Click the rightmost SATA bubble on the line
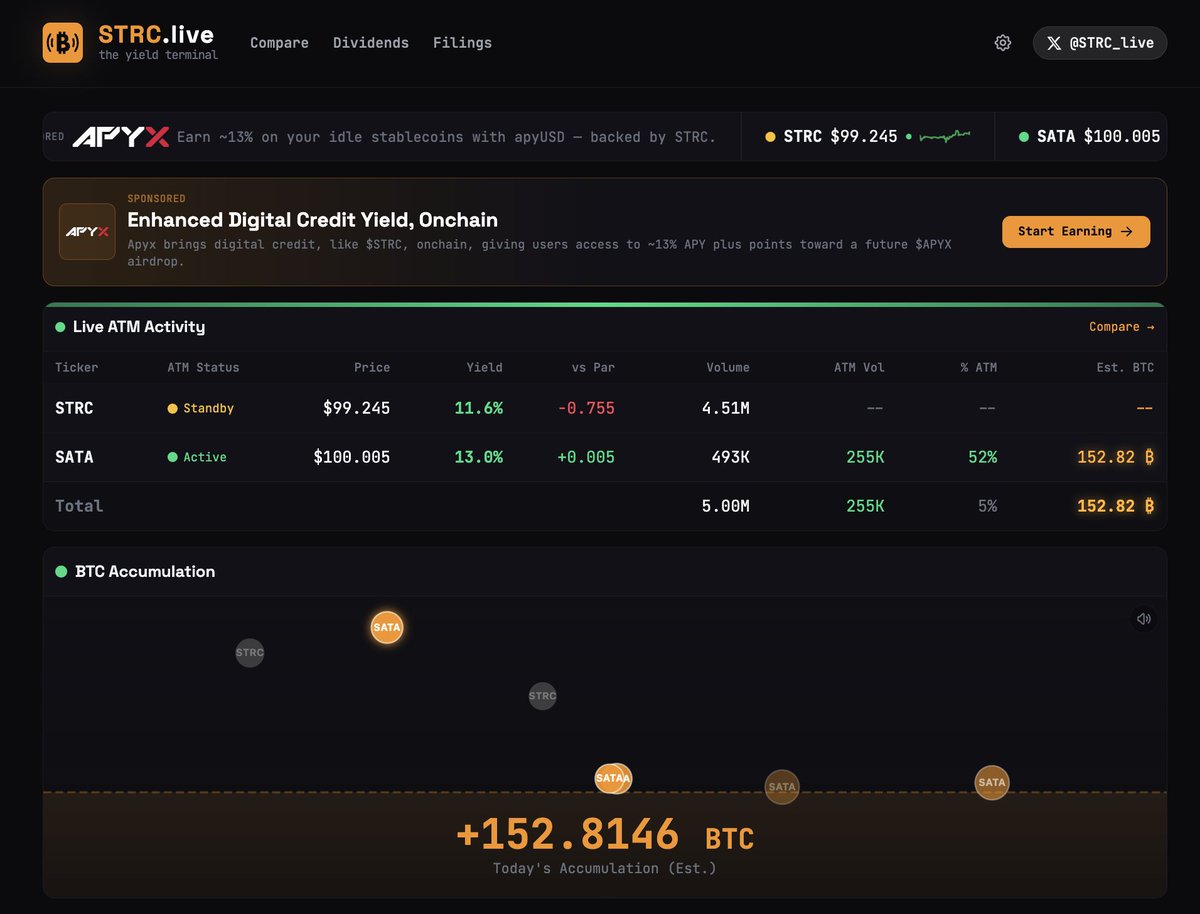1200x914 pixels. pyautogui.click(x=992, y=783)
